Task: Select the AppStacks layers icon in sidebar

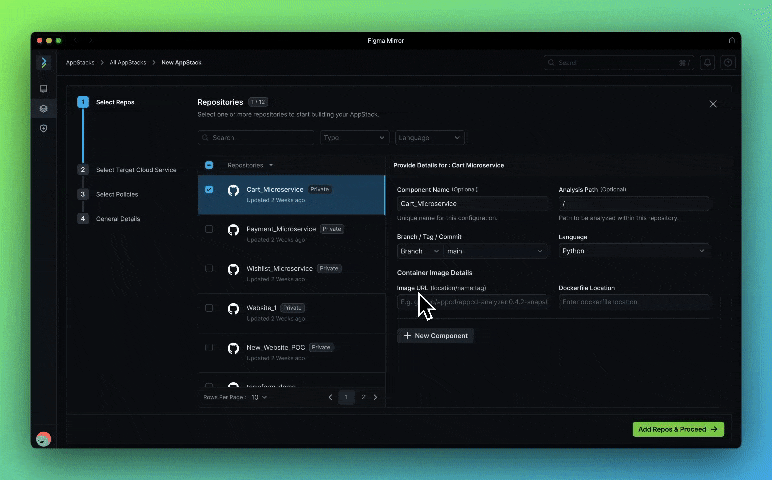Action: (43, 109)
